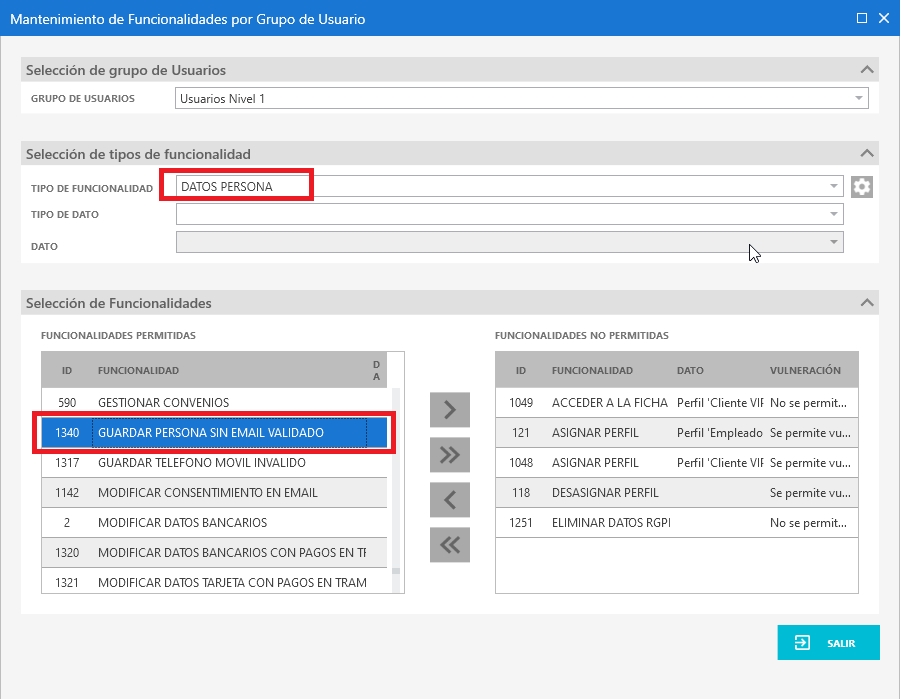Viewport: 901px width, 699px height.
Task: Select row MODIFICAR DATOS BANCARIOS with ID 2
Action: point(214,523)
